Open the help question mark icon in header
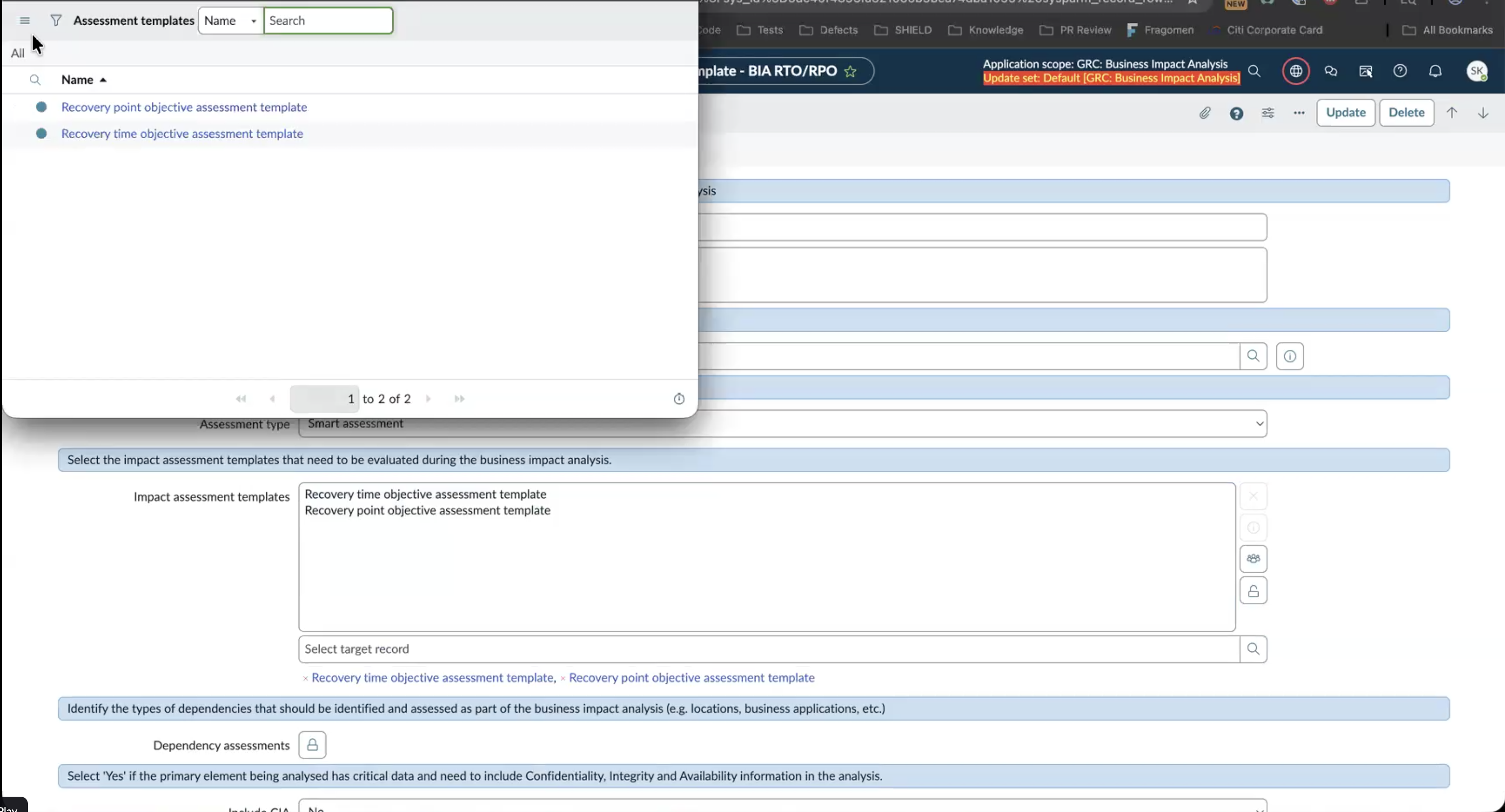 [x=1400, y=71]
